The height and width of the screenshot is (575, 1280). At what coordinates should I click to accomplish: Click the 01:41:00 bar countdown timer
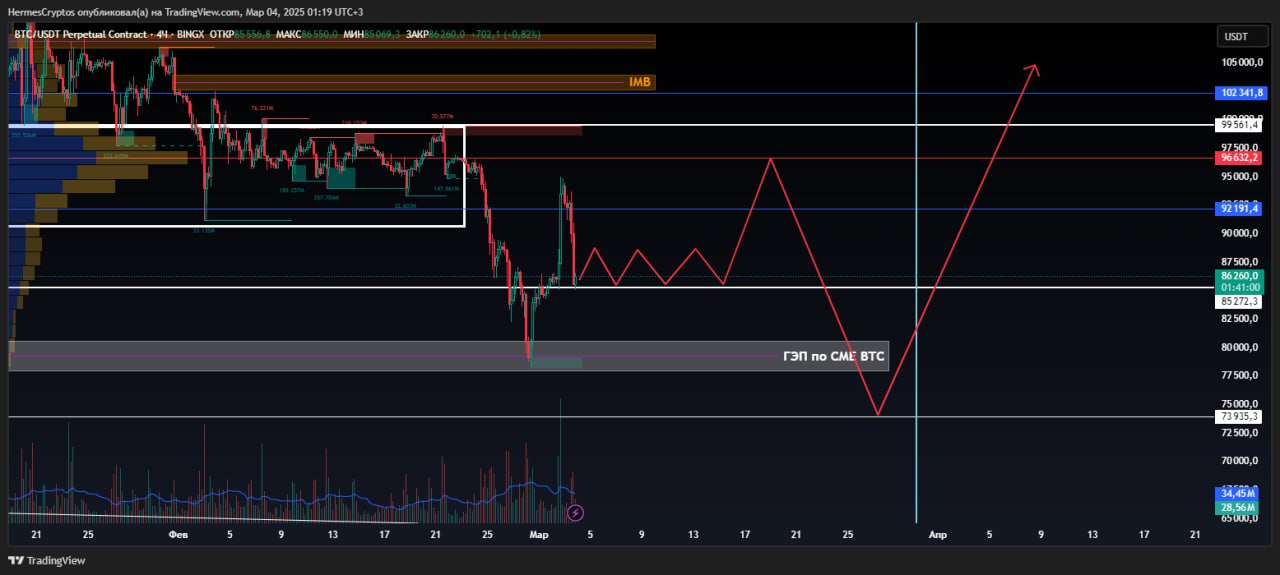click(x=1241, y=286)
